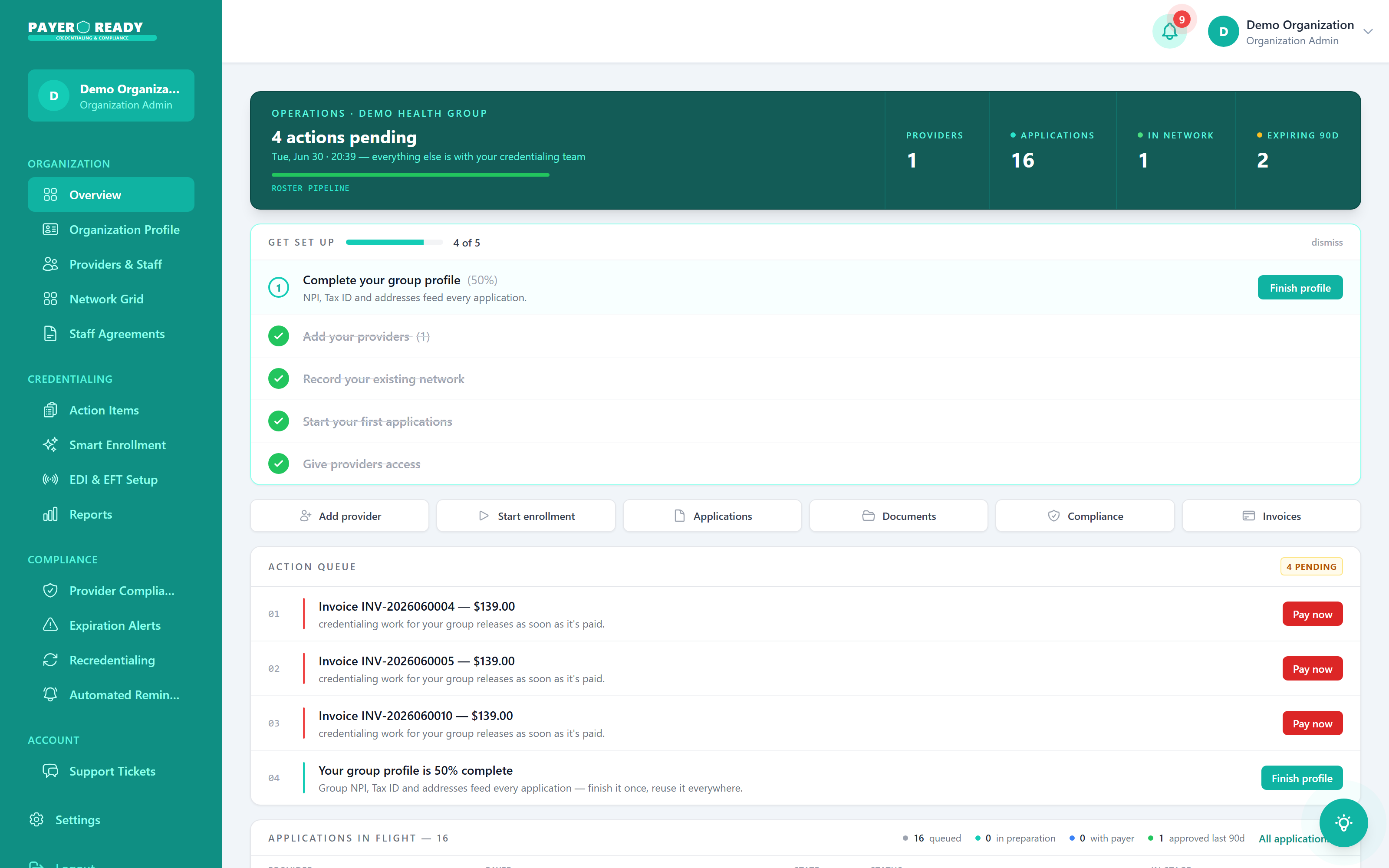Open Support Tickets menu item
The width and height of the screenshot is (1389, 868).
(111, 770)
